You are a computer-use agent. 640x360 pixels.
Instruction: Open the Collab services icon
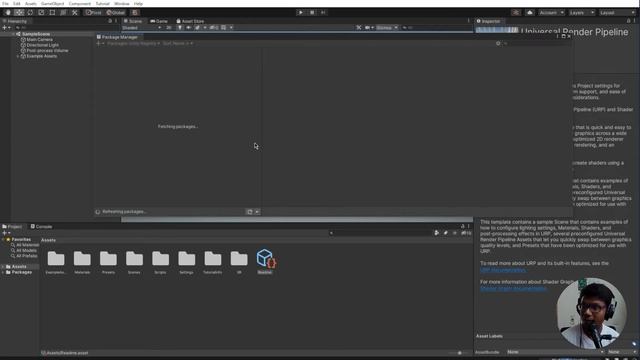tap(516, 13)
